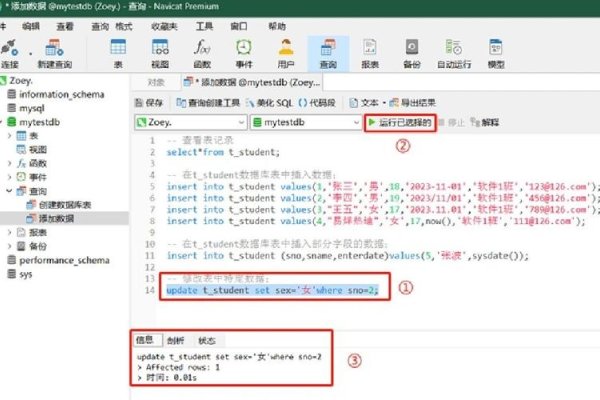Image resolution: width=600 pixels, height=400 pixels.
Task: Expand the Backup (备份) tree node
Action: (x=10, y=246)
